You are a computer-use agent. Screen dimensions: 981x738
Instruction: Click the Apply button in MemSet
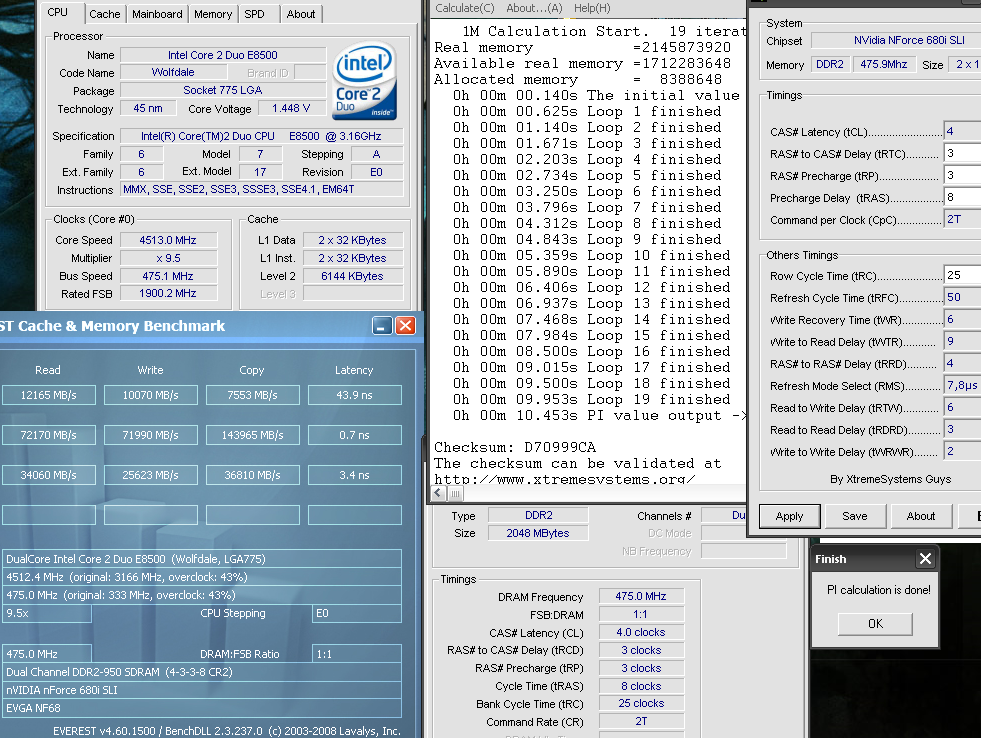tap(790, 516)
